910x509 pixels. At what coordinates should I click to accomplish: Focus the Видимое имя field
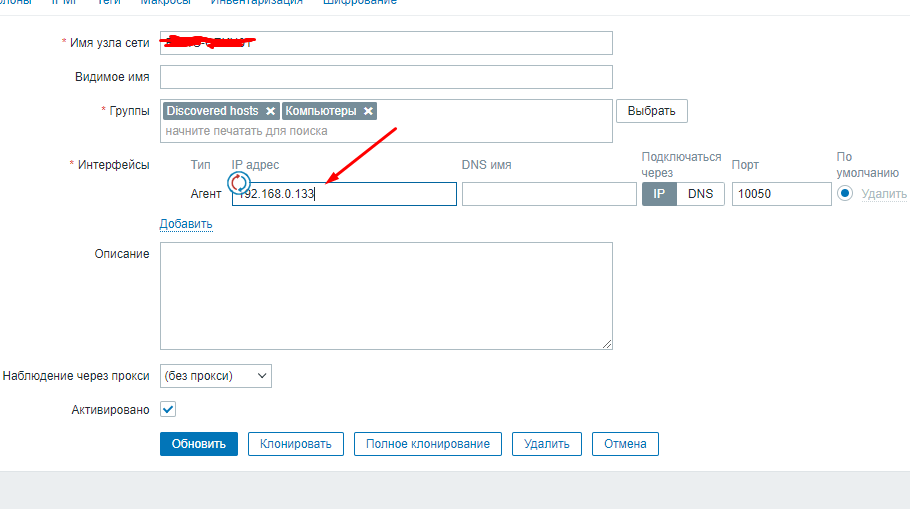387,77
